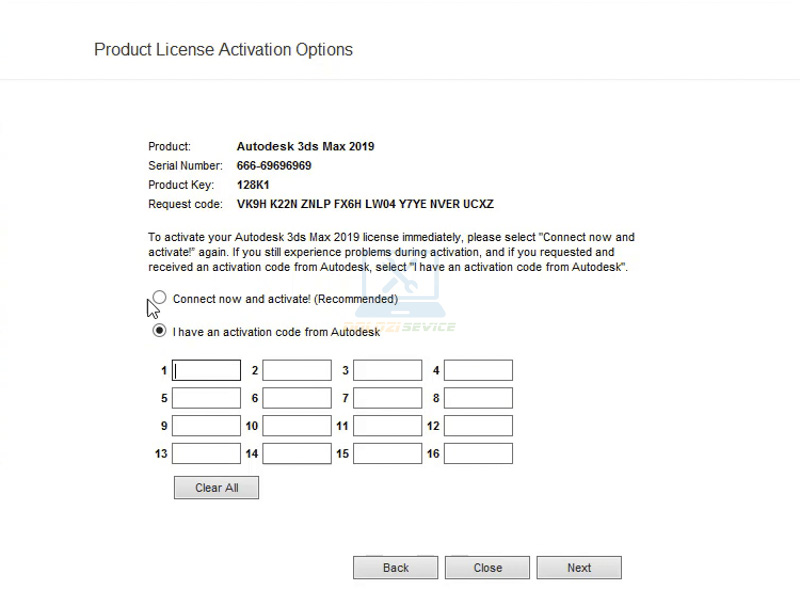Click activation code field 13
The width and height of the screenshot is (800, 590).
(207, 454)
